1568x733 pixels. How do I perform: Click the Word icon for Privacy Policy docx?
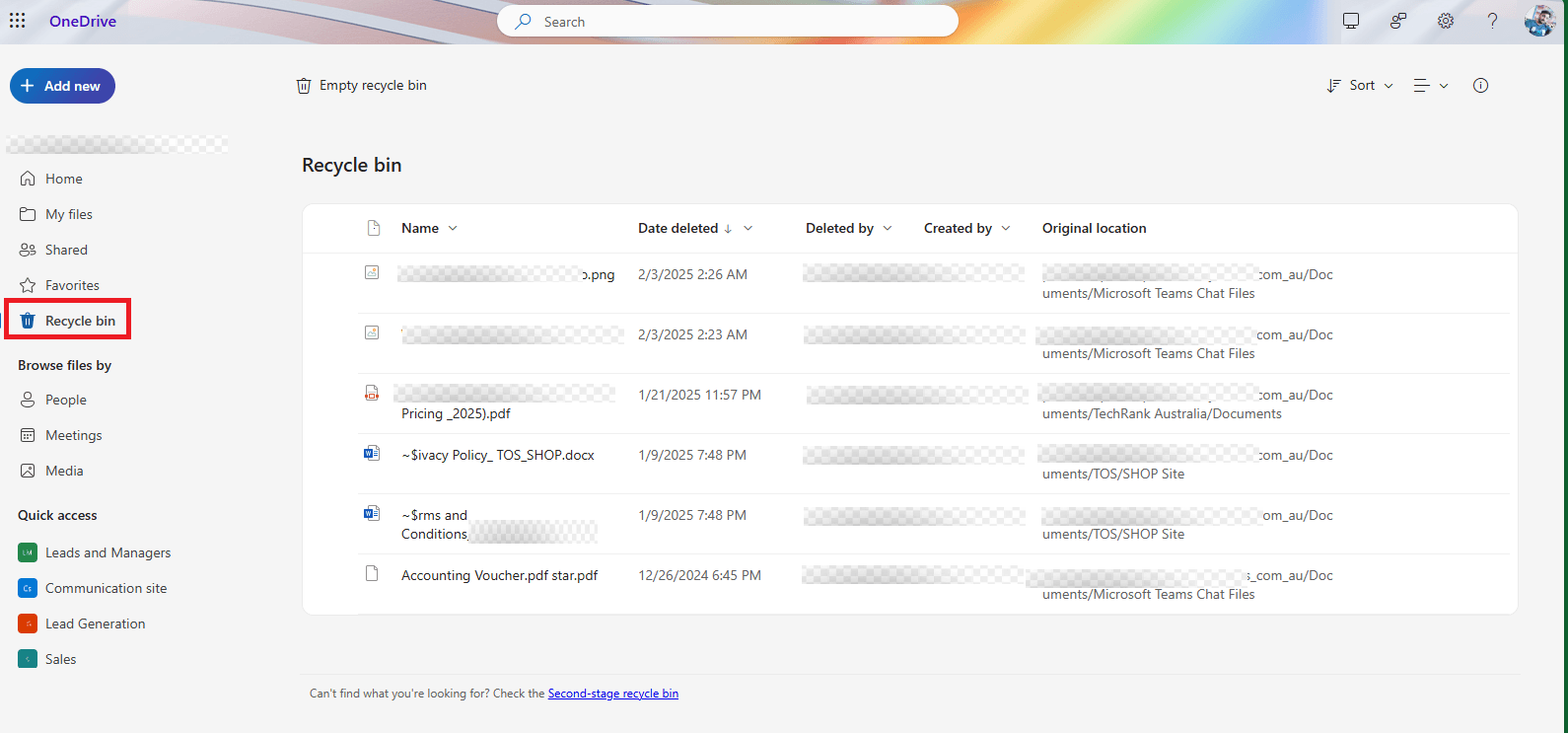(372, 454)
